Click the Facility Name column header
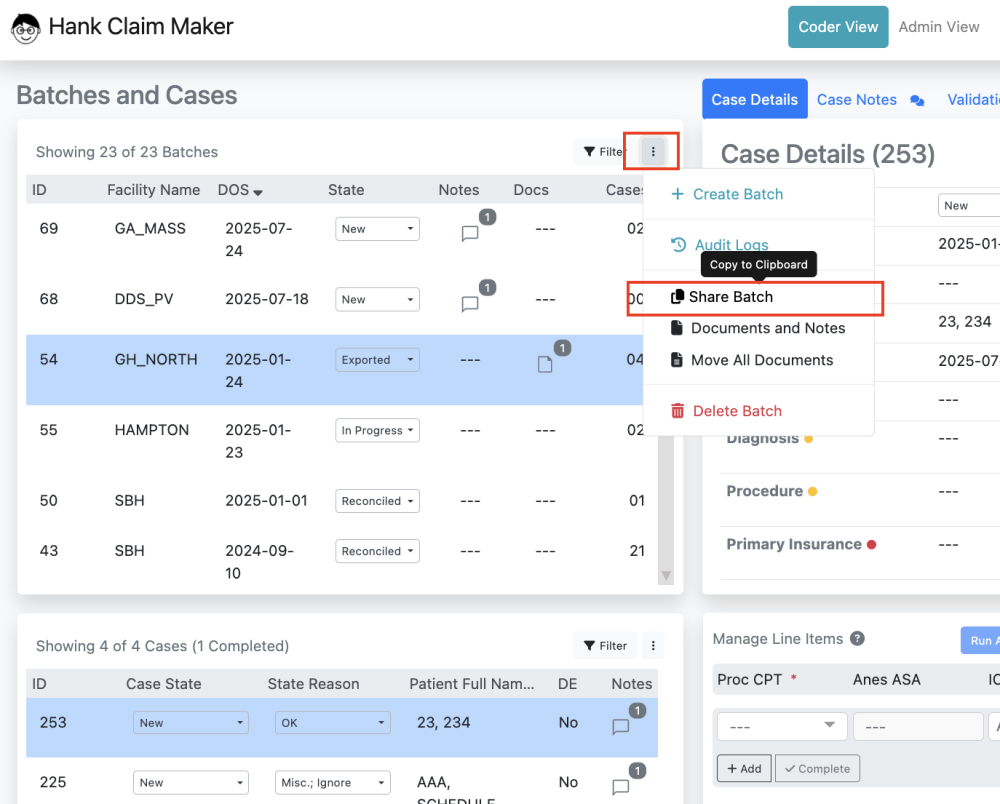 tap(153, 189)
